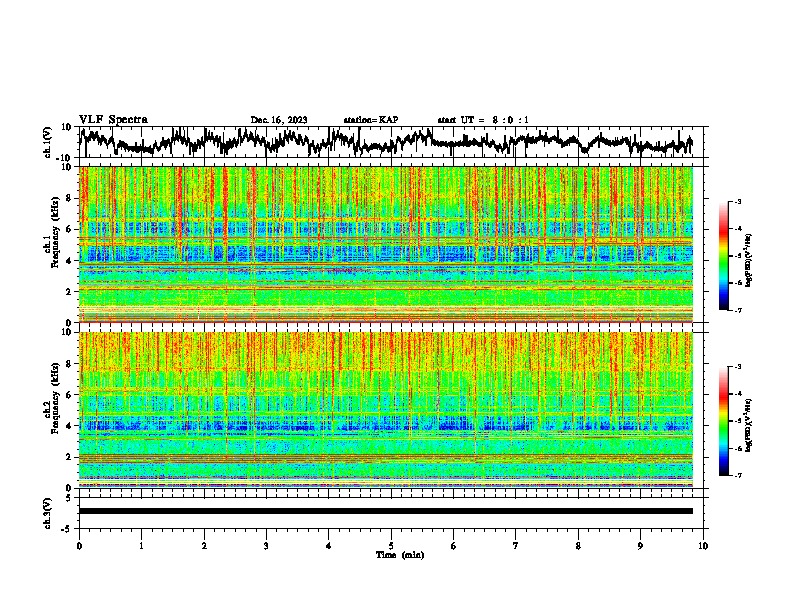The image size is (792, 612).
Task: Click the "6" kHz tick of ch.2 spectrogram
Action: pos(70,395)
